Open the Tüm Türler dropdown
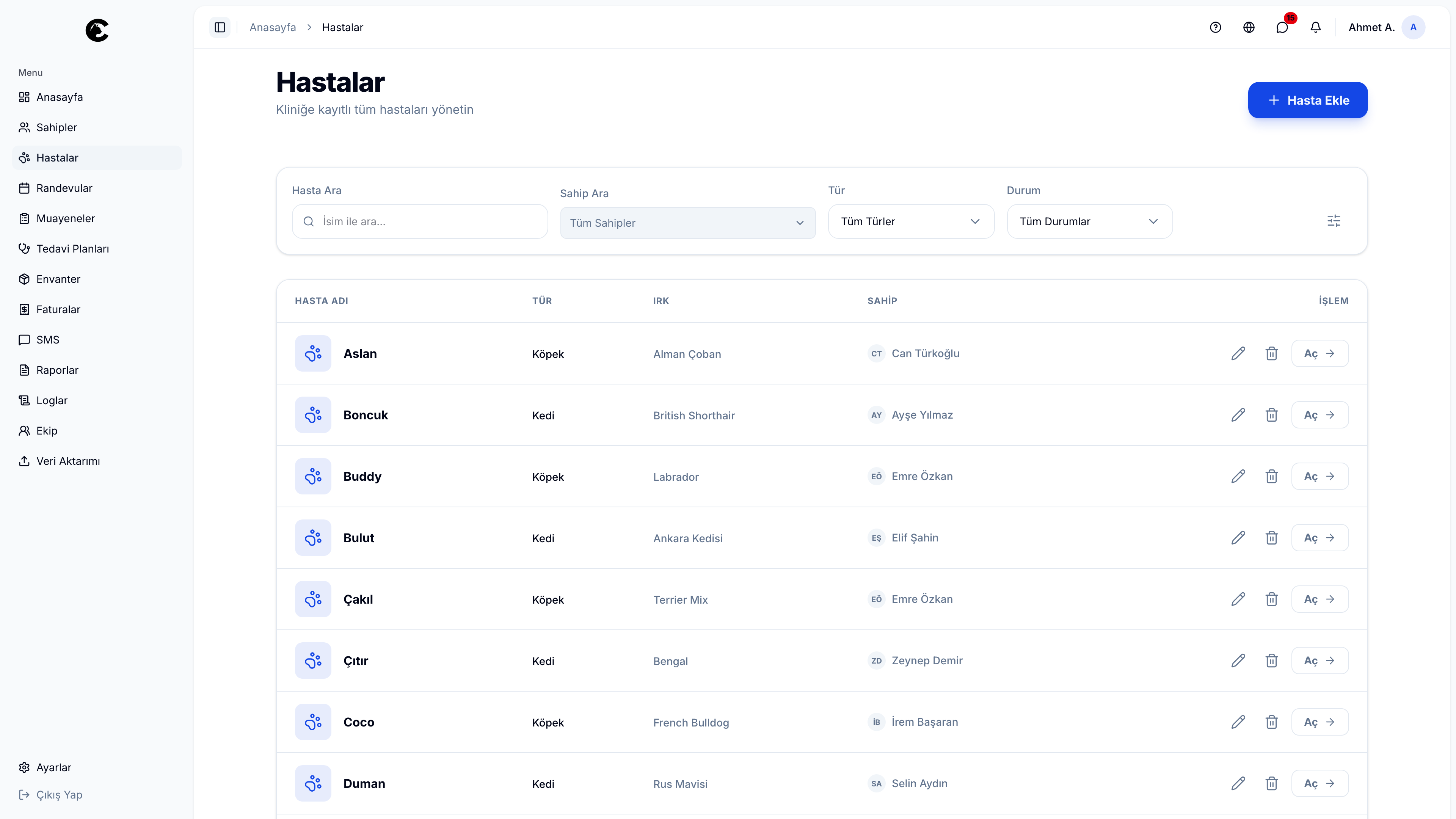This screenshot has height=819, width=1456. tap(910, 221)
